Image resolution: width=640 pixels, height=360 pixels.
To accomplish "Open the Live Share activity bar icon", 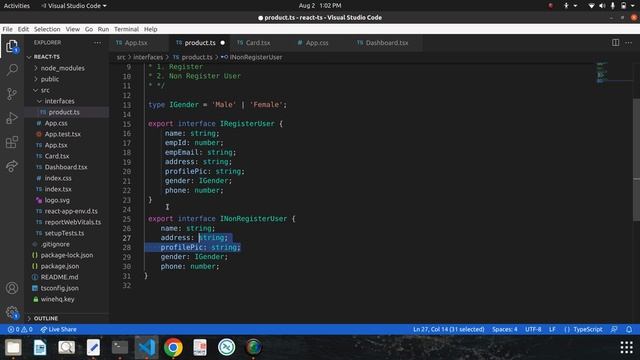I will (x=12, y=166).
